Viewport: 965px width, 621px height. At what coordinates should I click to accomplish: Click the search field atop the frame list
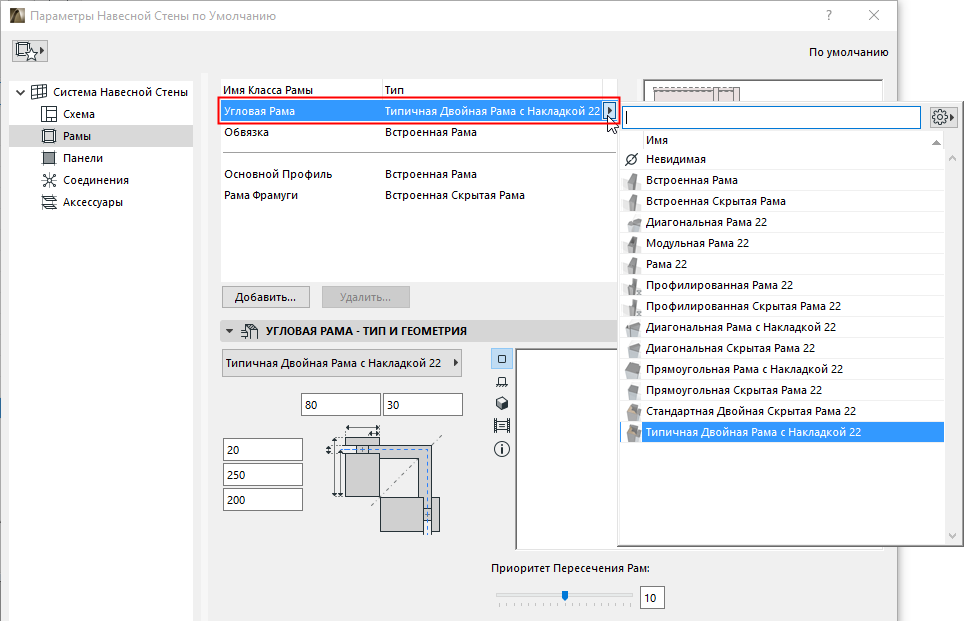click(x=770, y=118)
